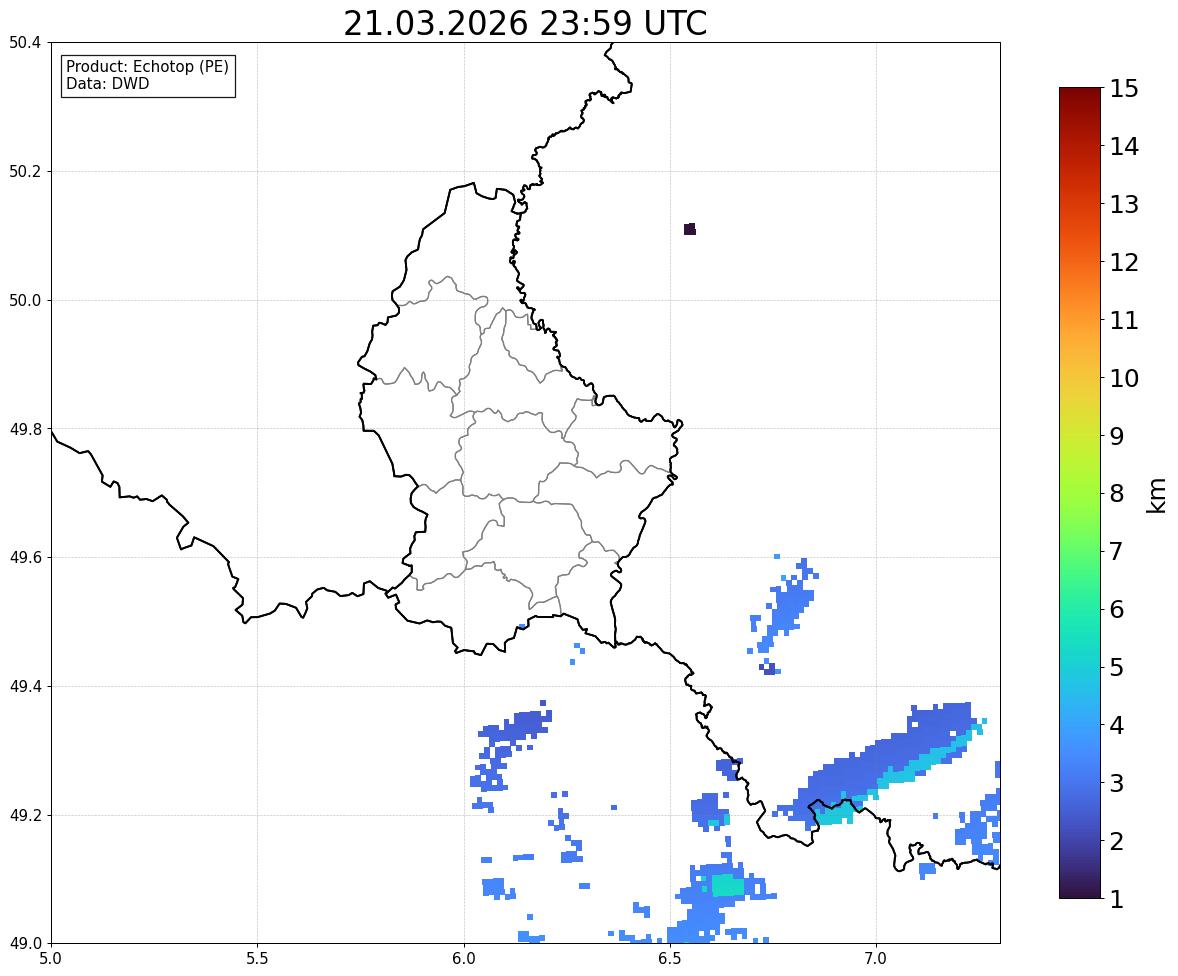
Task: Click the "Product: Echotop (PE)" legend line
Action: pos(147,67)
